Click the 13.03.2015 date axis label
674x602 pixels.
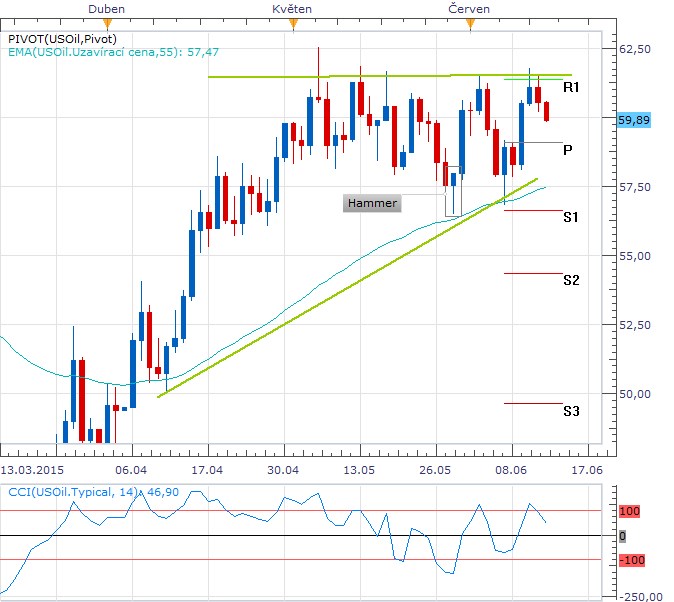tap(32, 470)
